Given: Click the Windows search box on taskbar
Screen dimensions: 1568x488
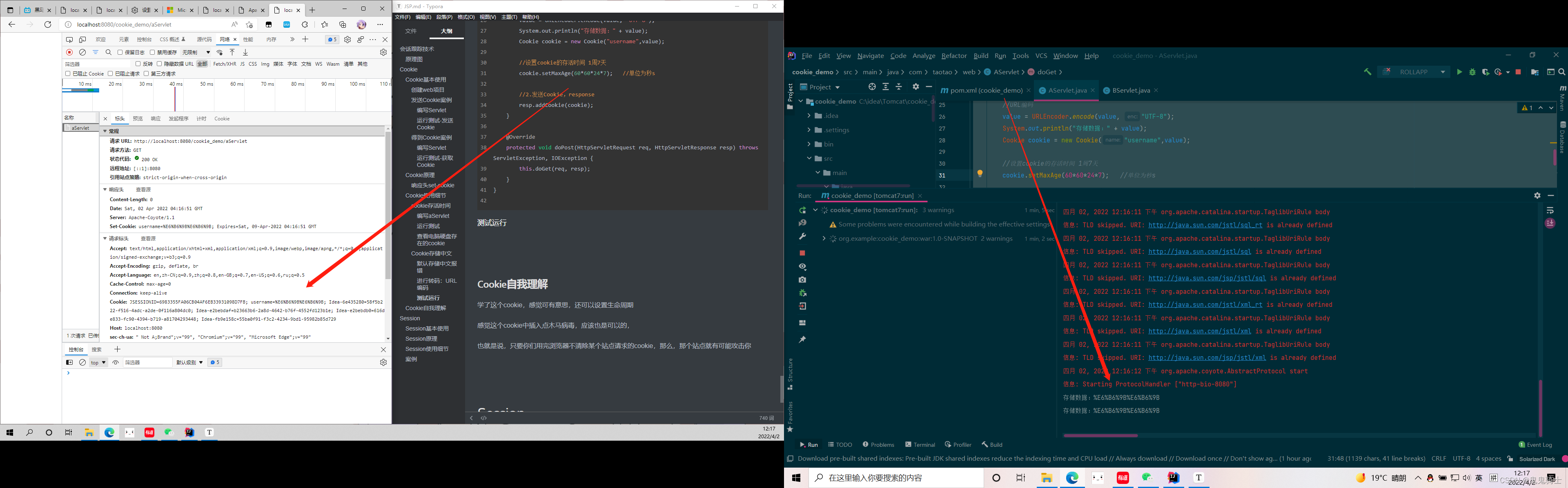Looking at the screenshot, I should (896, 478).
